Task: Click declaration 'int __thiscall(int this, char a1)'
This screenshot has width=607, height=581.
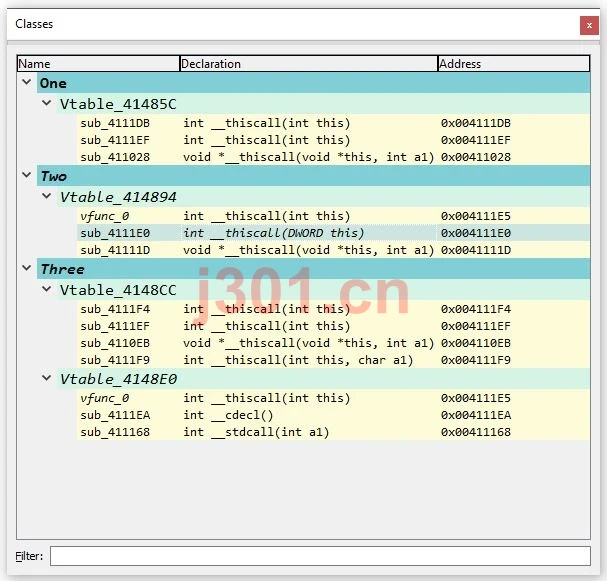Action: coord(298,360)
